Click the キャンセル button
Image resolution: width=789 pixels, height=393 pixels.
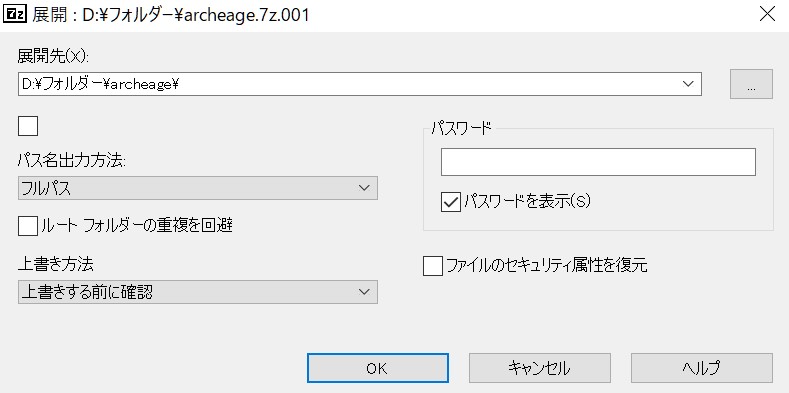click(x=539, y=368)
